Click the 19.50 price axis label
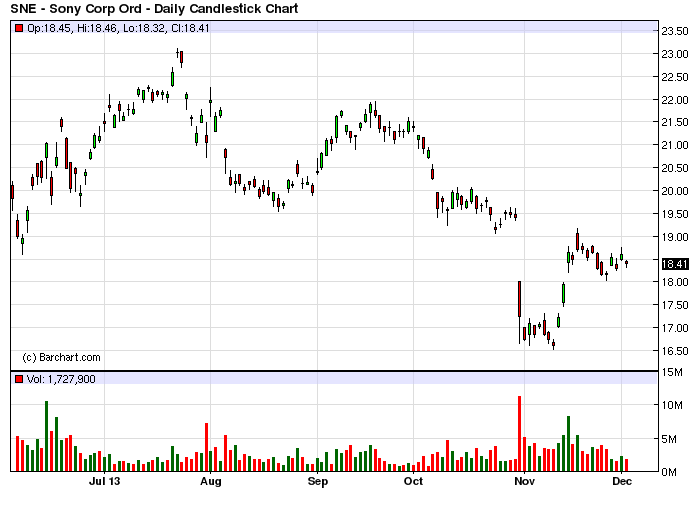Screen dimensions: 700x512 coord(675,214)
